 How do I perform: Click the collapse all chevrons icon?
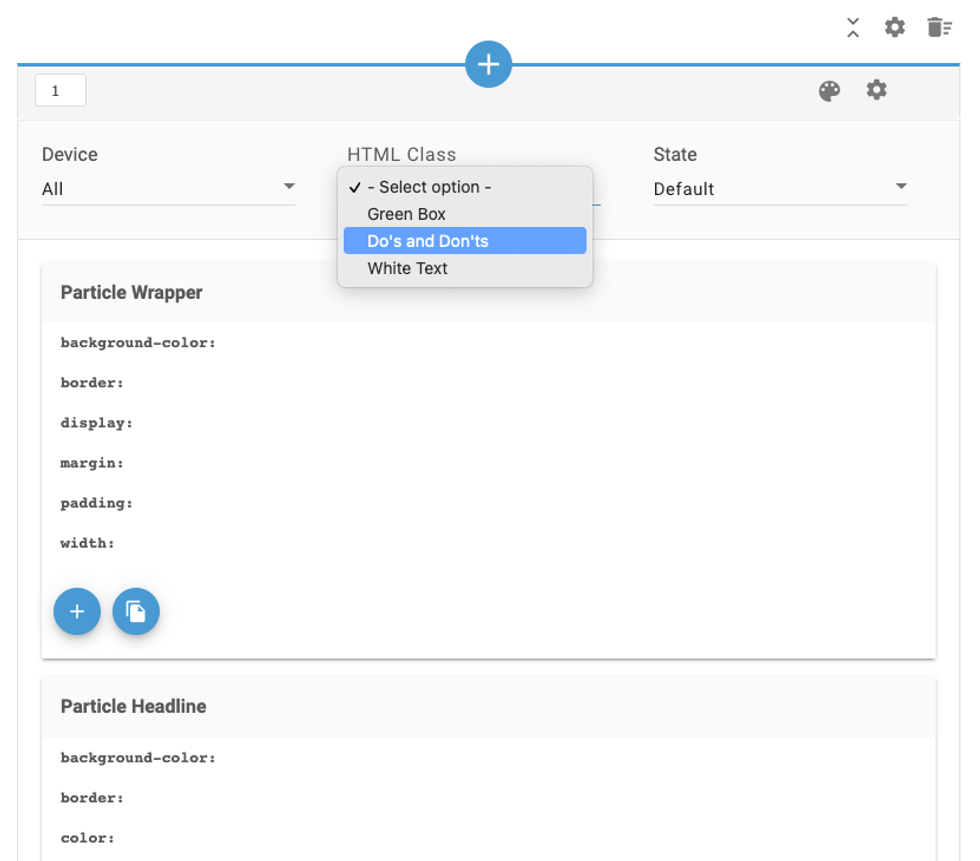(x=853, y=28)
